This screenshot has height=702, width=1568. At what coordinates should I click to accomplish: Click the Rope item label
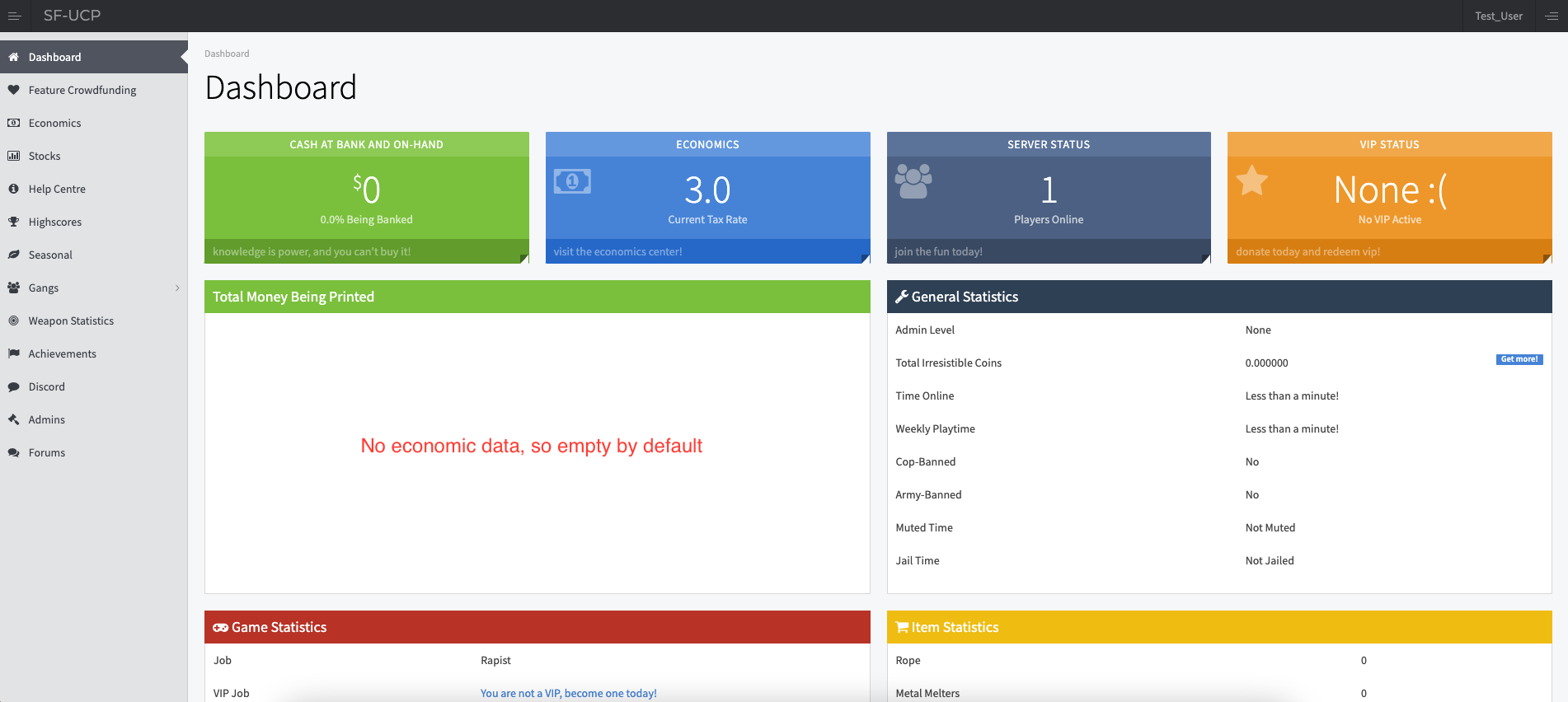coord(908,660)
